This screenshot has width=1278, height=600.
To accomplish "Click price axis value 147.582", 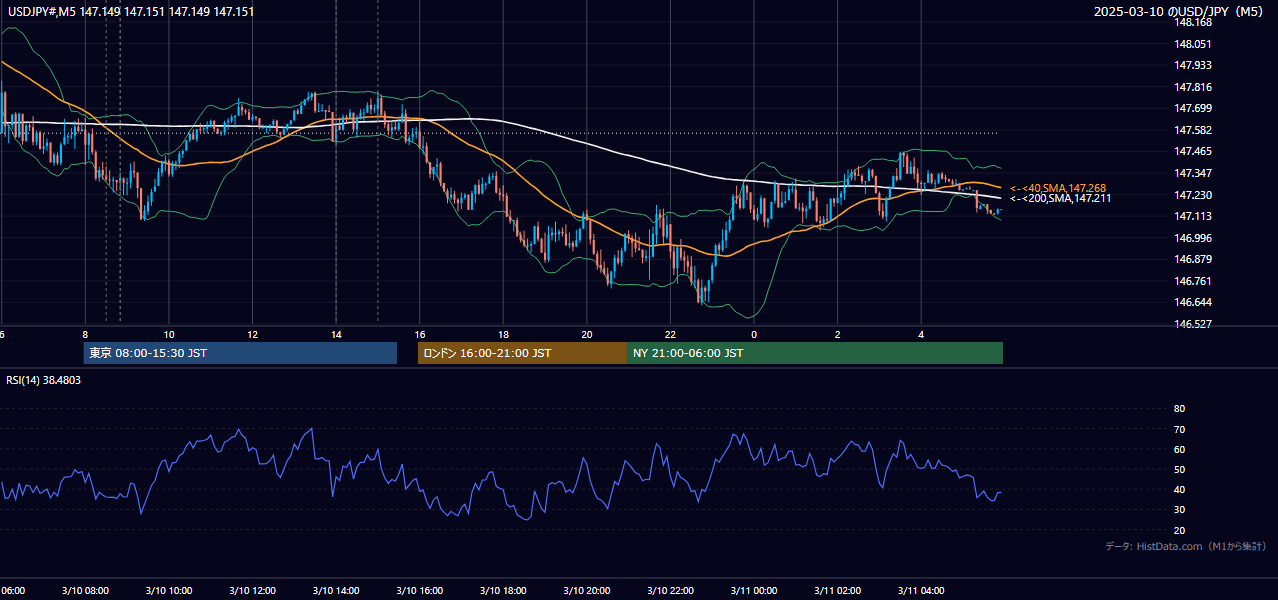I will click(x=1192, y=130).
